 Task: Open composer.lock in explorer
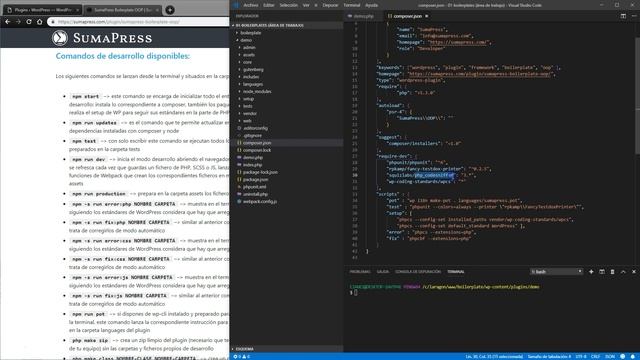(x=257, y=150)
